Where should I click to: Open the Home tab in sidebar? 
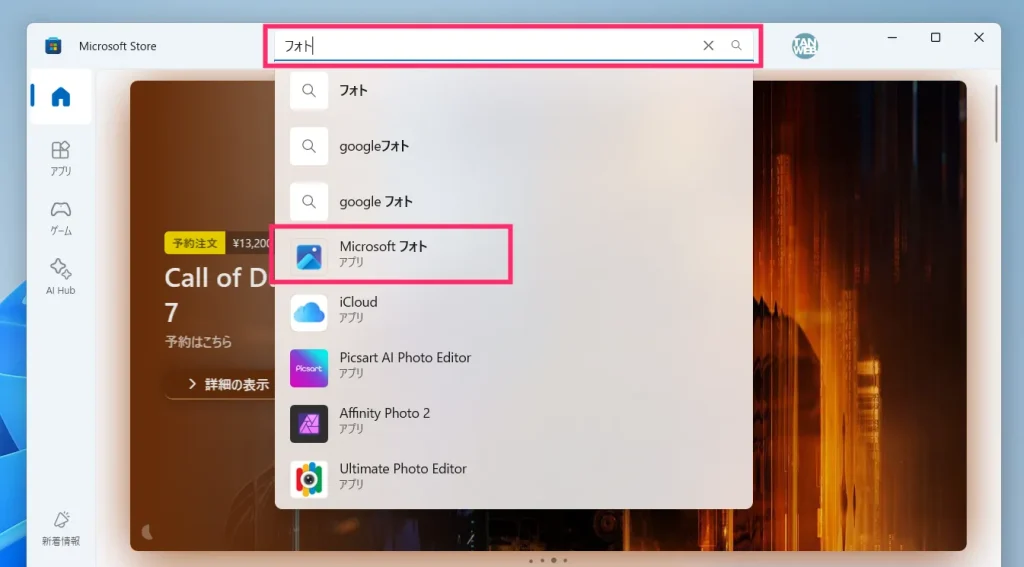point(61,97)
